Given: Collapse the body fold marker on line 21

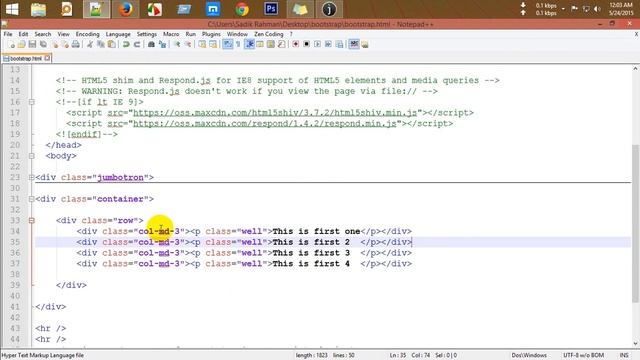Looking at the screenshot, I should (31, 156).
